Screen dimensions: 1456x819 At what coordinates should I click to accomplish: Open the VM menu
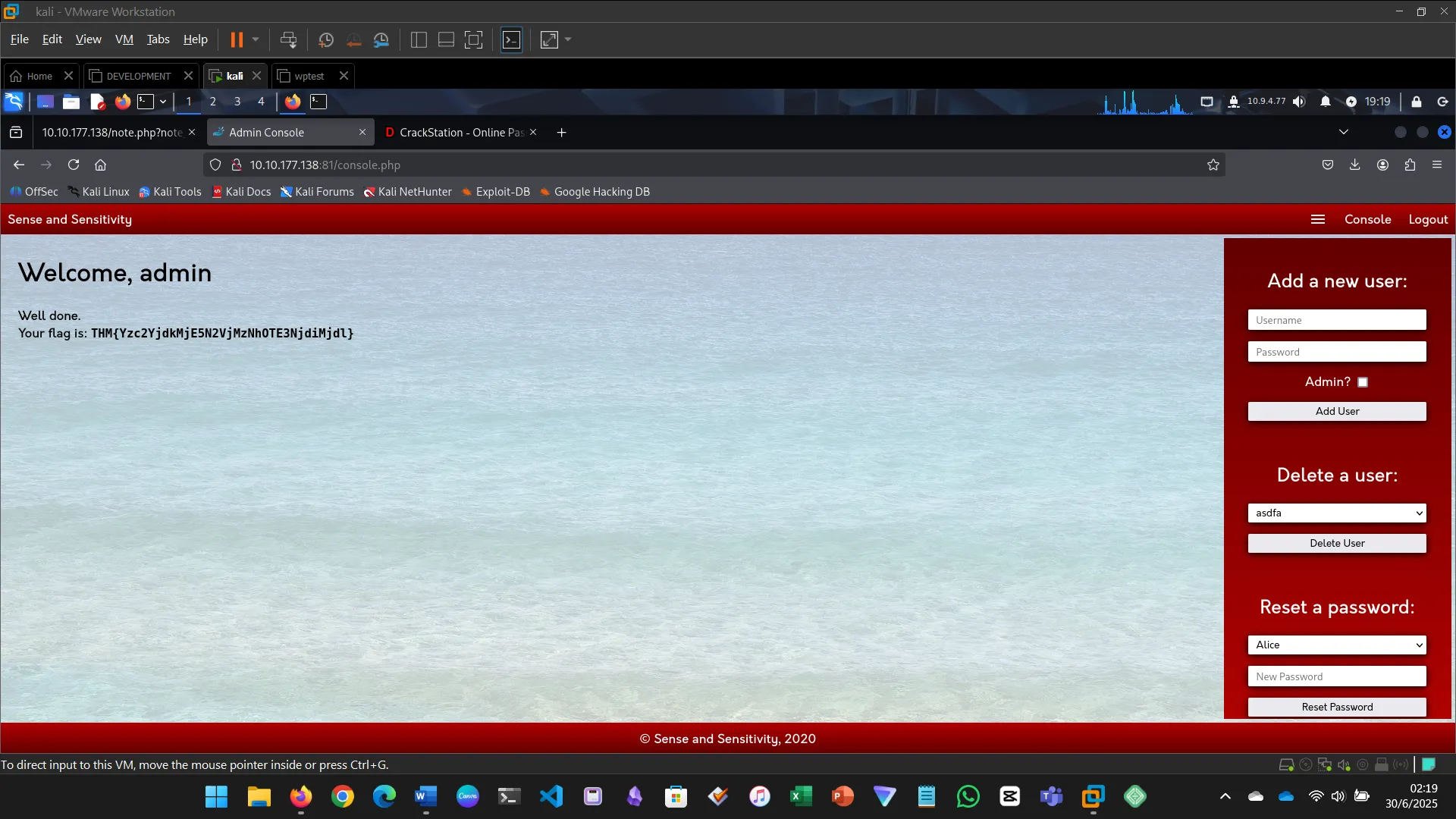tap(124, 39)
